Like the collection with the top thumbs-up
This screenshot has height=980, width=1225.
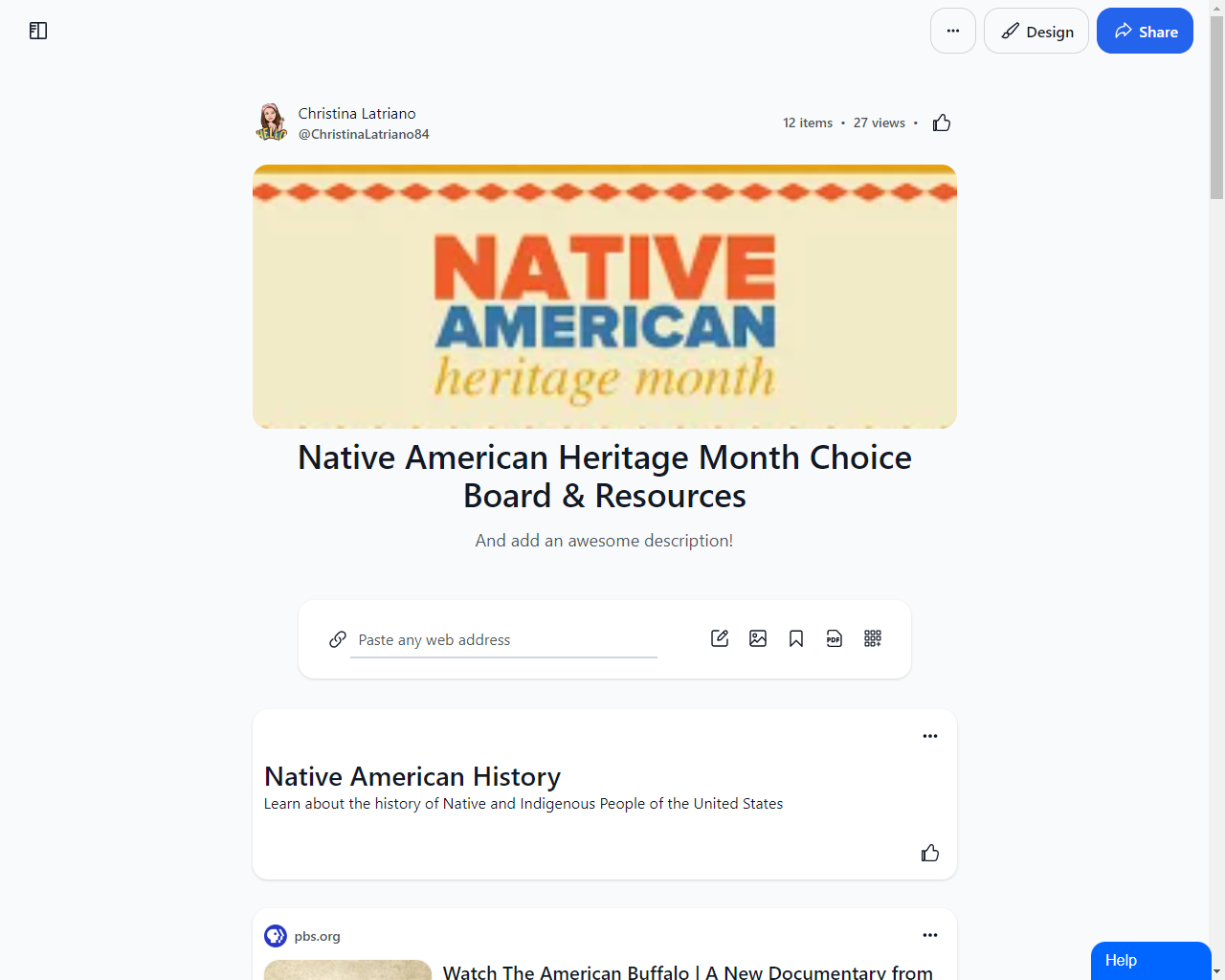click(x=942, y=122)
